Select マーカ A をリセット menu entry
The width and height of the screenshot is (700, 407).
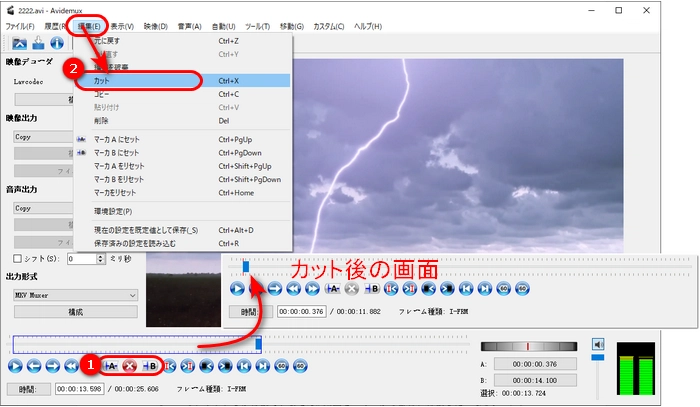(182, 166)
